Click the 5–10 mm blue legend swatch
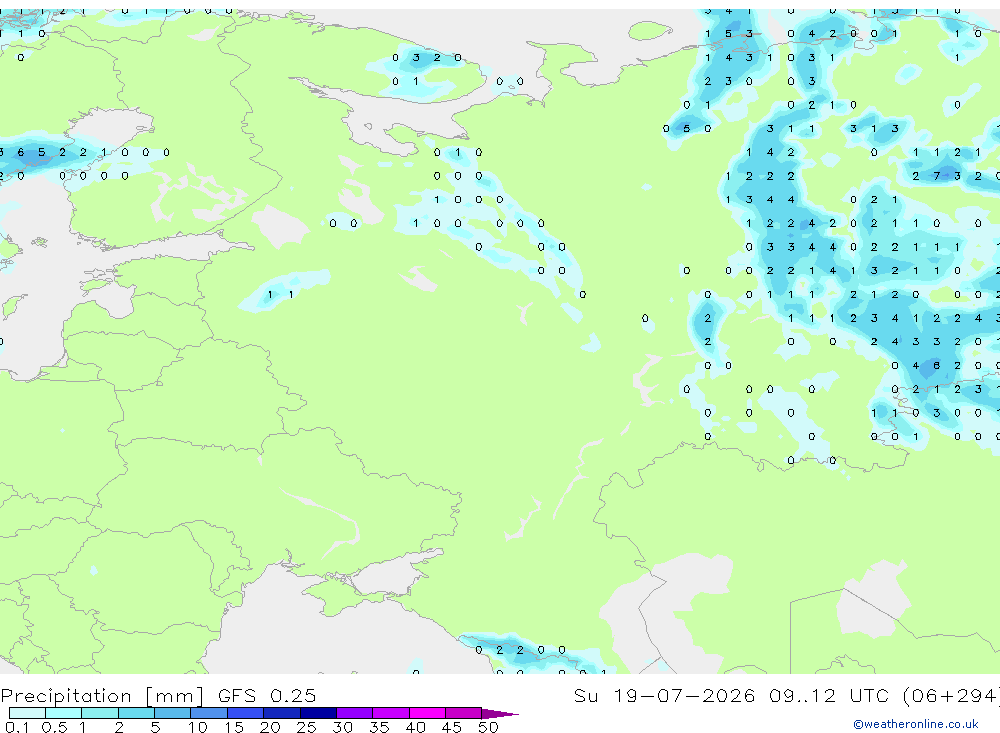Screen dimensions: 1000x733 172,713
